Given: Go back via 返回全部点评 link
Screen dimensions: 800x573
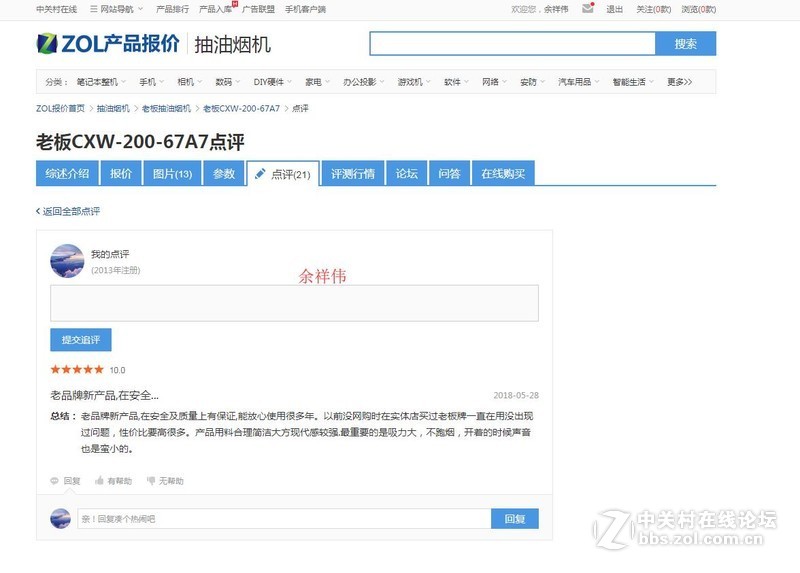Looking at the screenshot, I should 68,211.
